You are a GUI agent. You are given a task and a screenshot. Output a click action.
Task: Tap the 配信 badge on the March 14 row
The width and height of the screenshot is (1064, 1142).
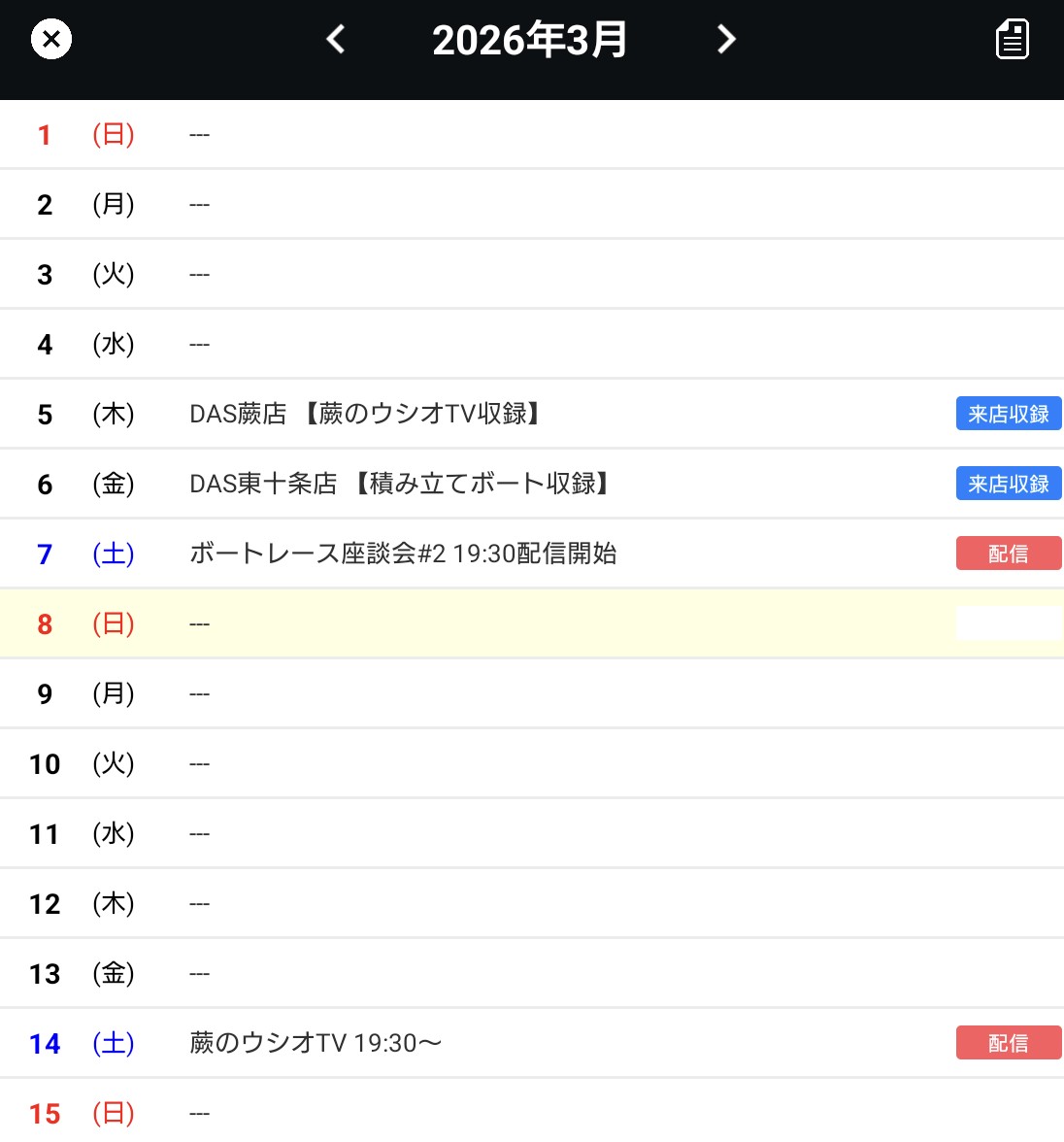coord(1009,1042)
